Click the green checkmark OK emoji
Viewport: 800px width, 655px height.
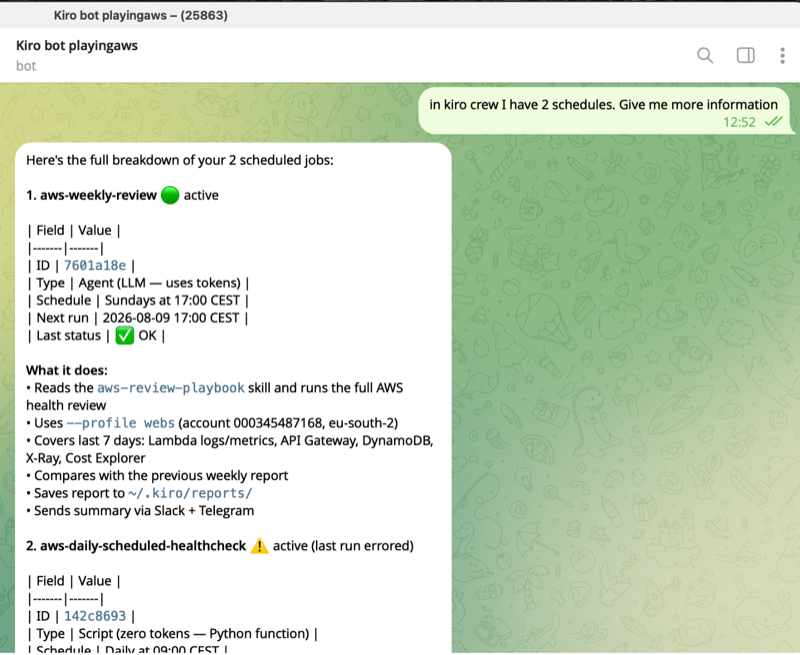coord(124,336)
